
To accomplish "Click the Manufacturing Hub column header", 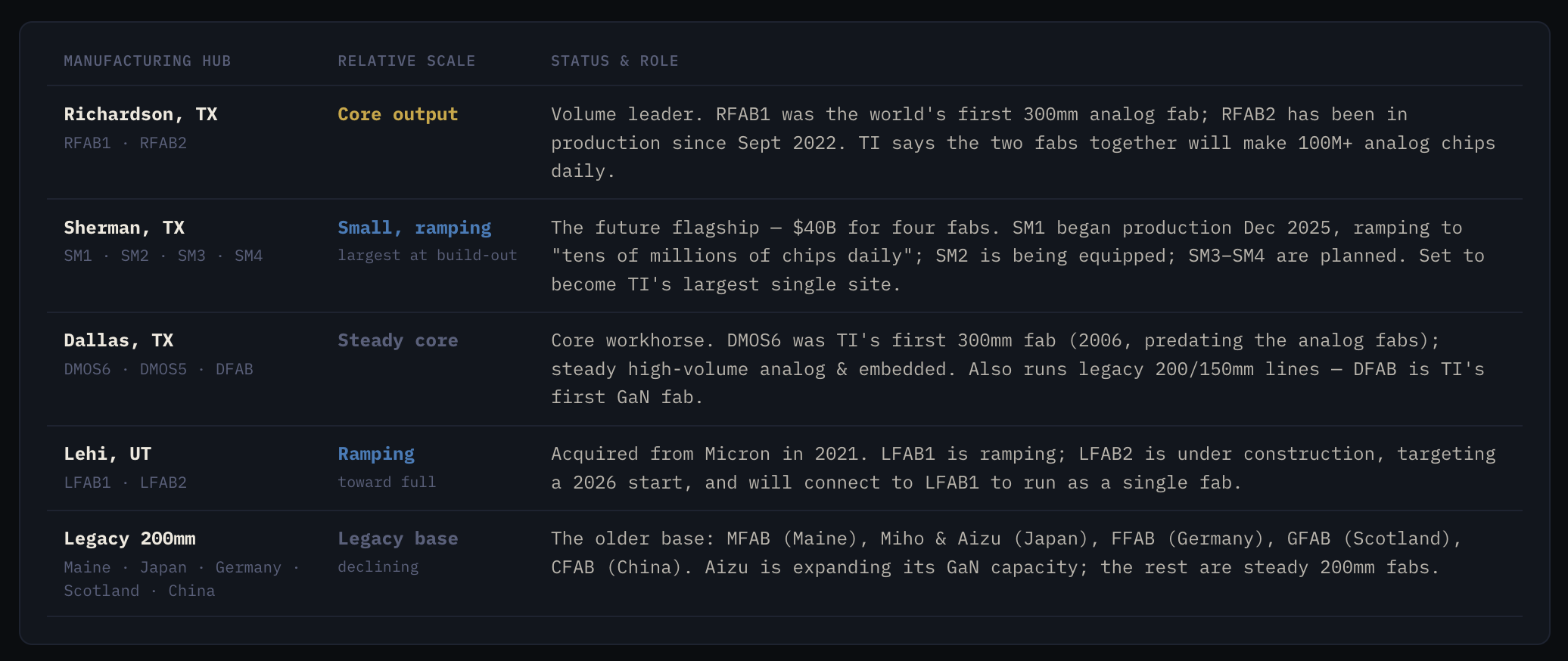I will tap(147, 61).
